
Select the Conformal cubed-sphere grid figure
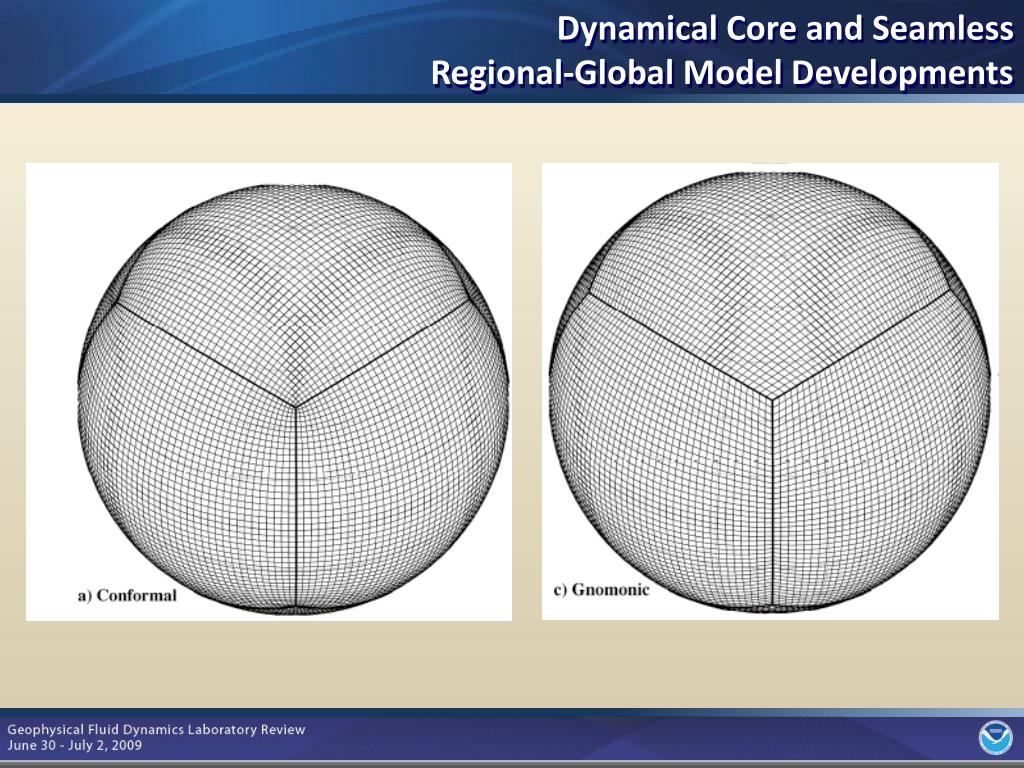point(269,392)
